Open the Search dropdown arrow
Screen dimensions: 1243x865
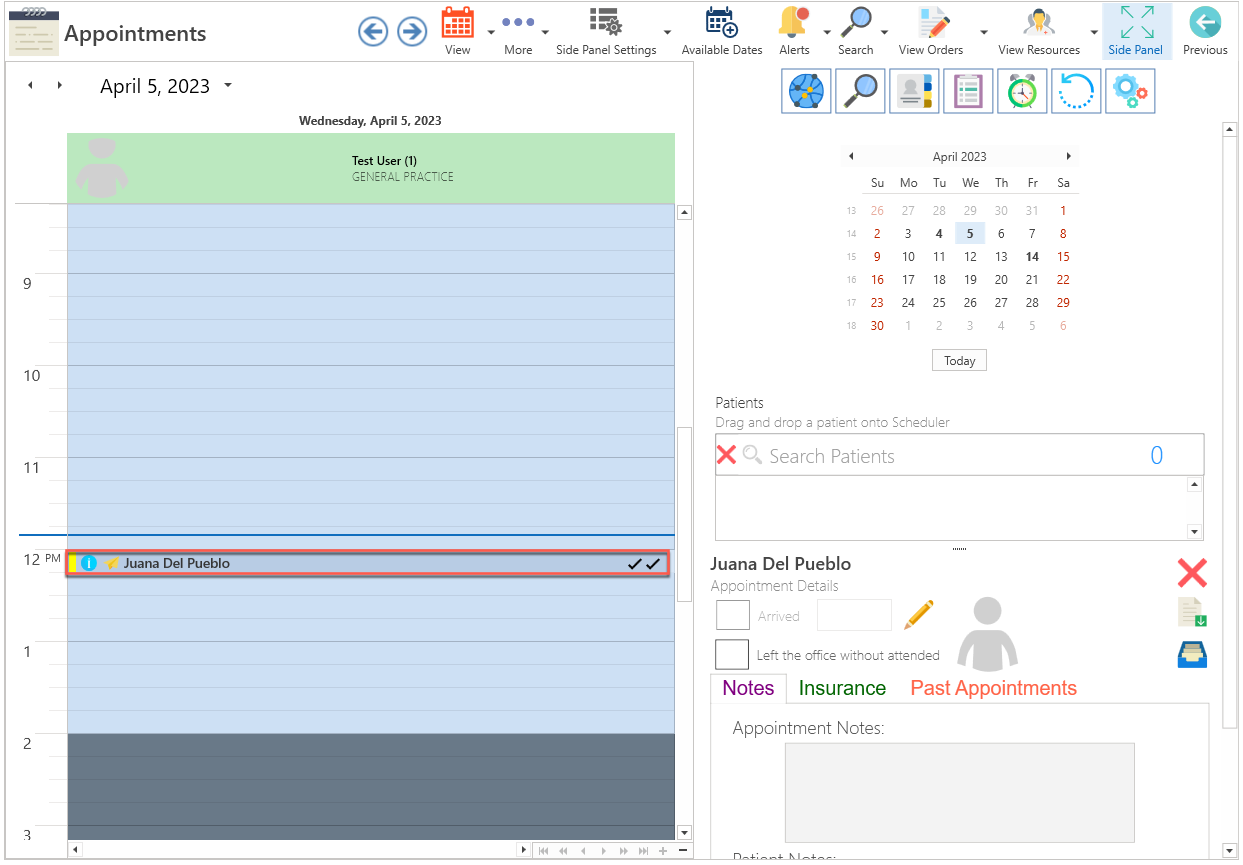(x=885, y=32)
